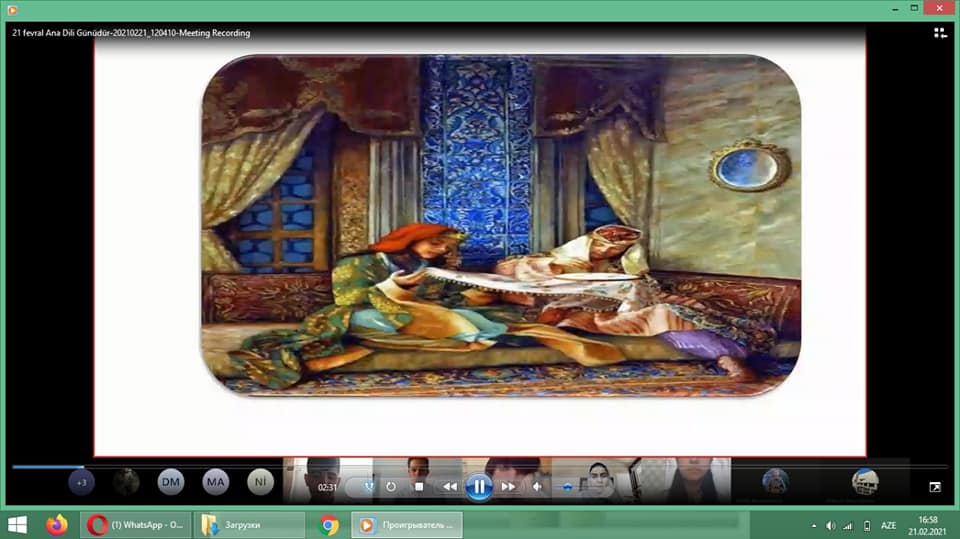The height and width of the screenshot is (539, 960).
Task: Click the DM participant avatar
Action: (x=171, y=483)
